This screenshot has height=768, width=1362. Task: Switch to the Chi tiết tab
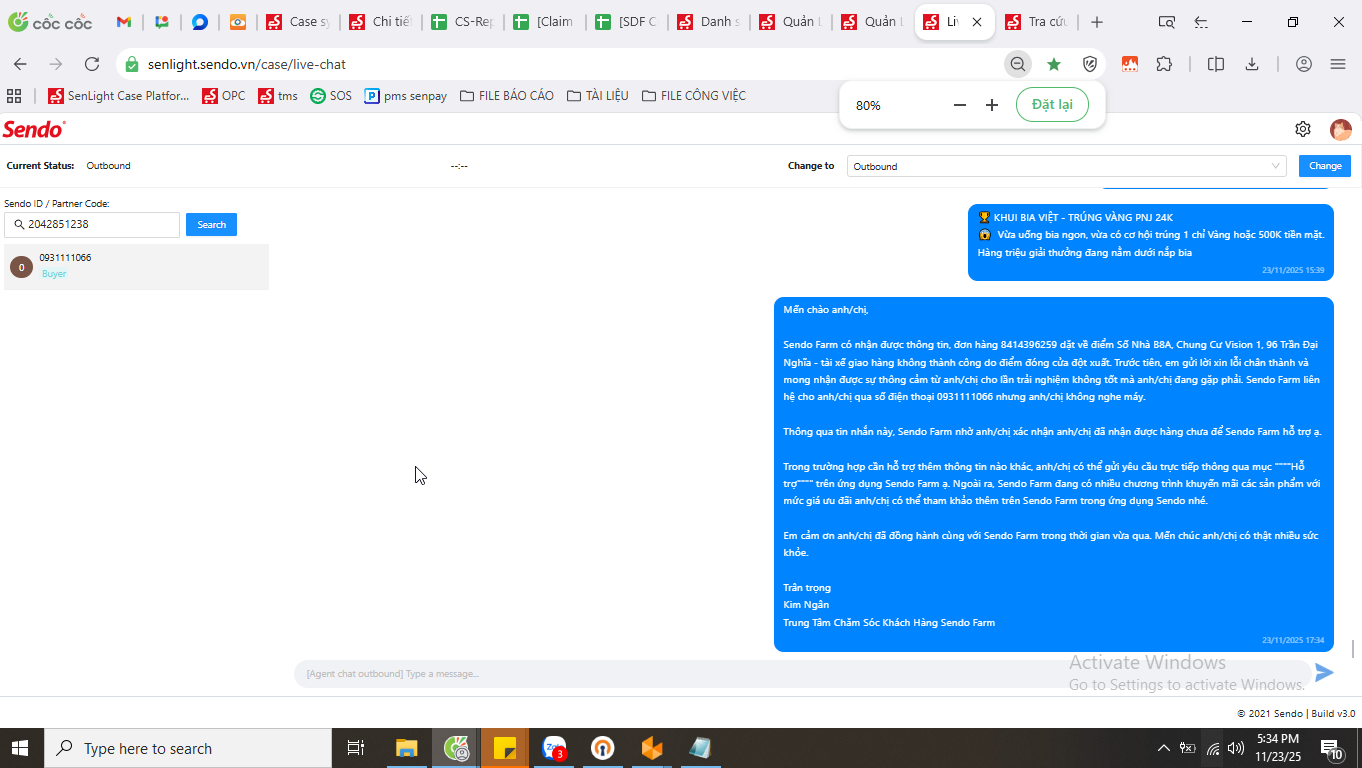379,22
